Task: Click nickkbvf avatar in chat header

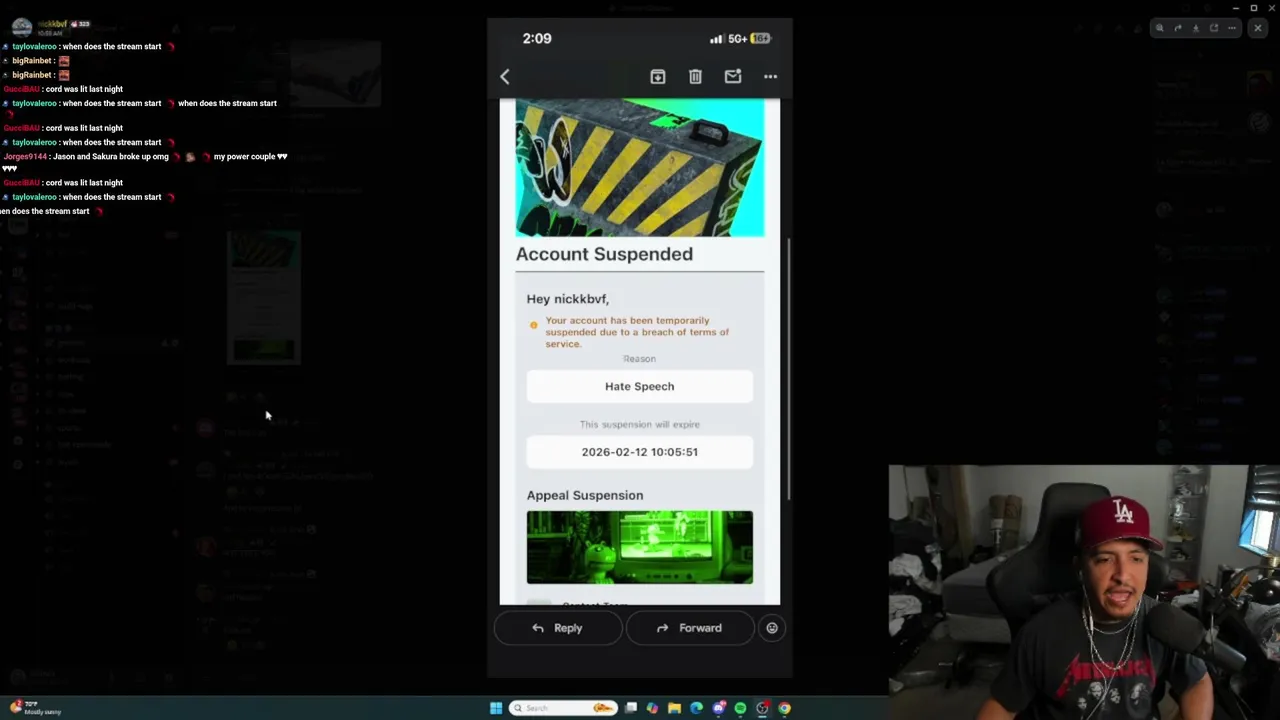Action: [x=21, y=27]
